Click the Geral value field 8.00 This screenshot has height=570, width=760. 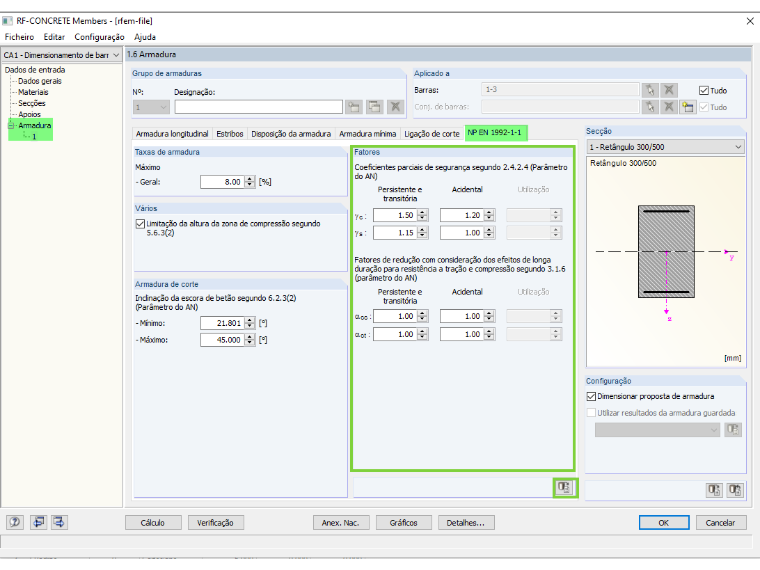pyautogui.click(x=222, y=182)
